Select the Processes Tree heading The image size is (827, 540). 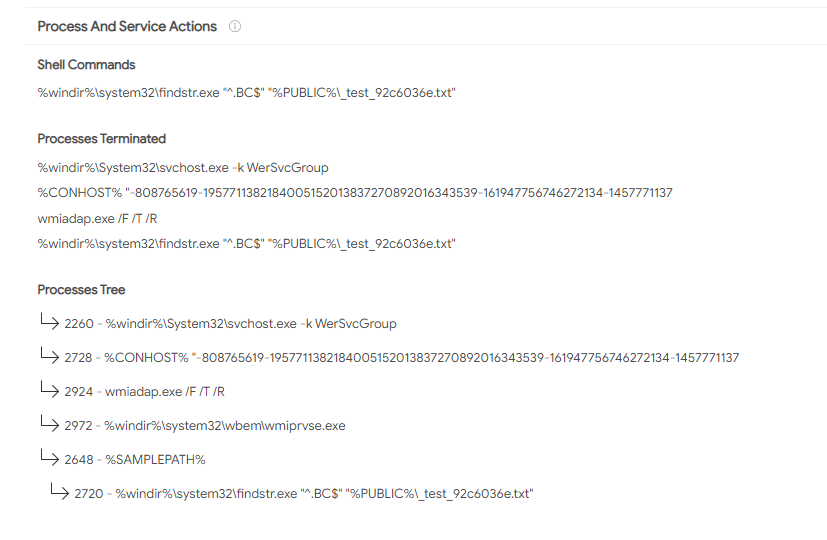pyautogui.click(x=81, y=290)
